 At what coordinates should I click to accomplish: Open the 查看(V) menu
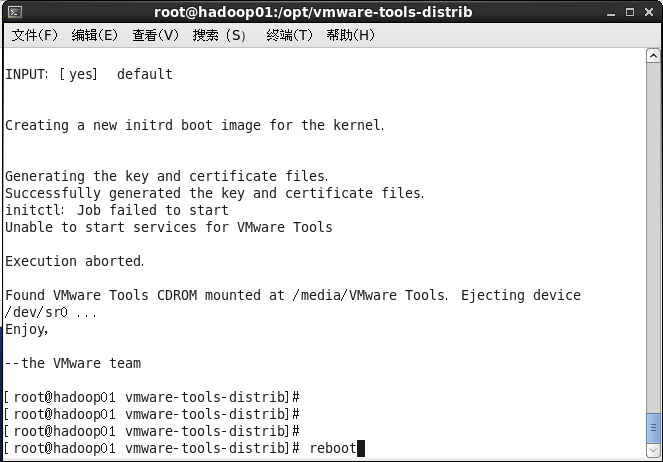click(155, 35)
